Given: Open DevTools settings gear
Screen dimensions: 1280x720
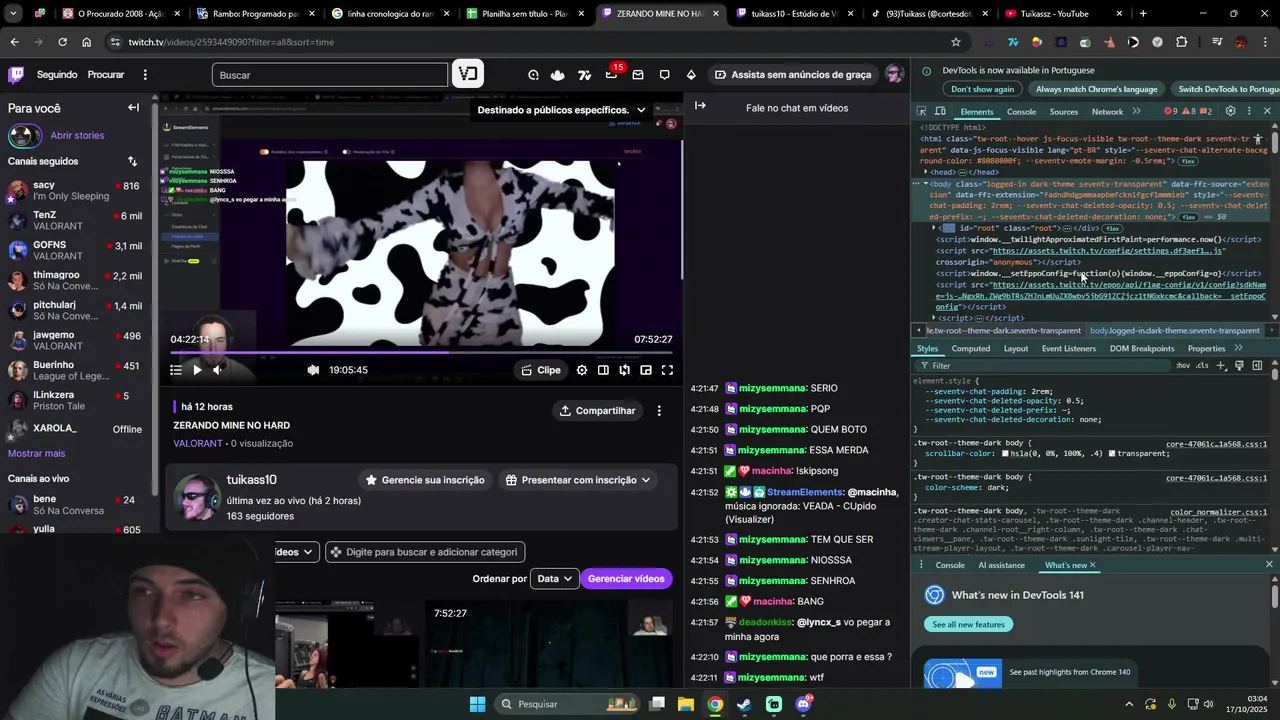Looking at the screenshot, I should (x=1231, y=111).
